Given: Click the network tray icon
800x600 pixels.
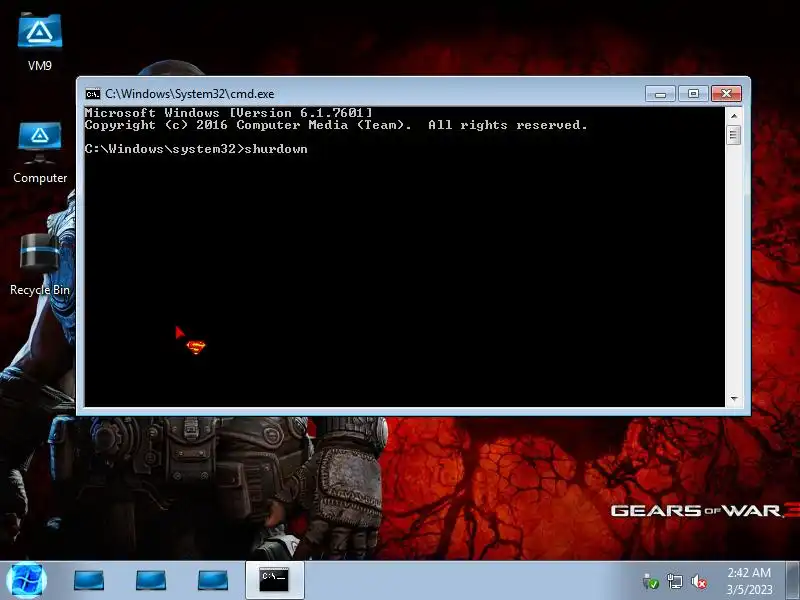Looking at the screenshot, I should (x=674, y=581).
